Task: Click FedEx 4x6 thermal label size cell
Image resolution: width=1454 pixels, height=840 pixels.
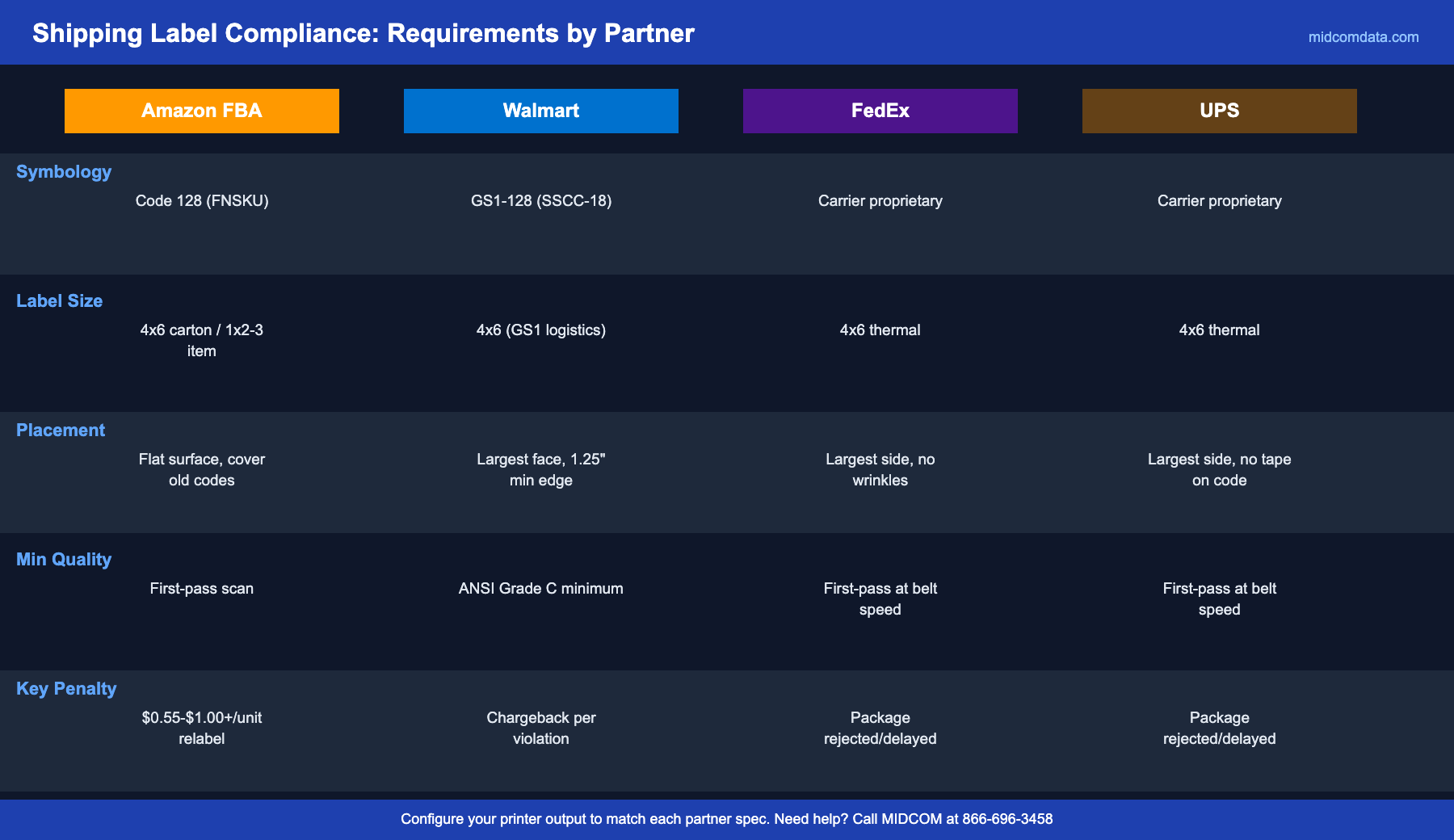Action: (x=880, y=330)
